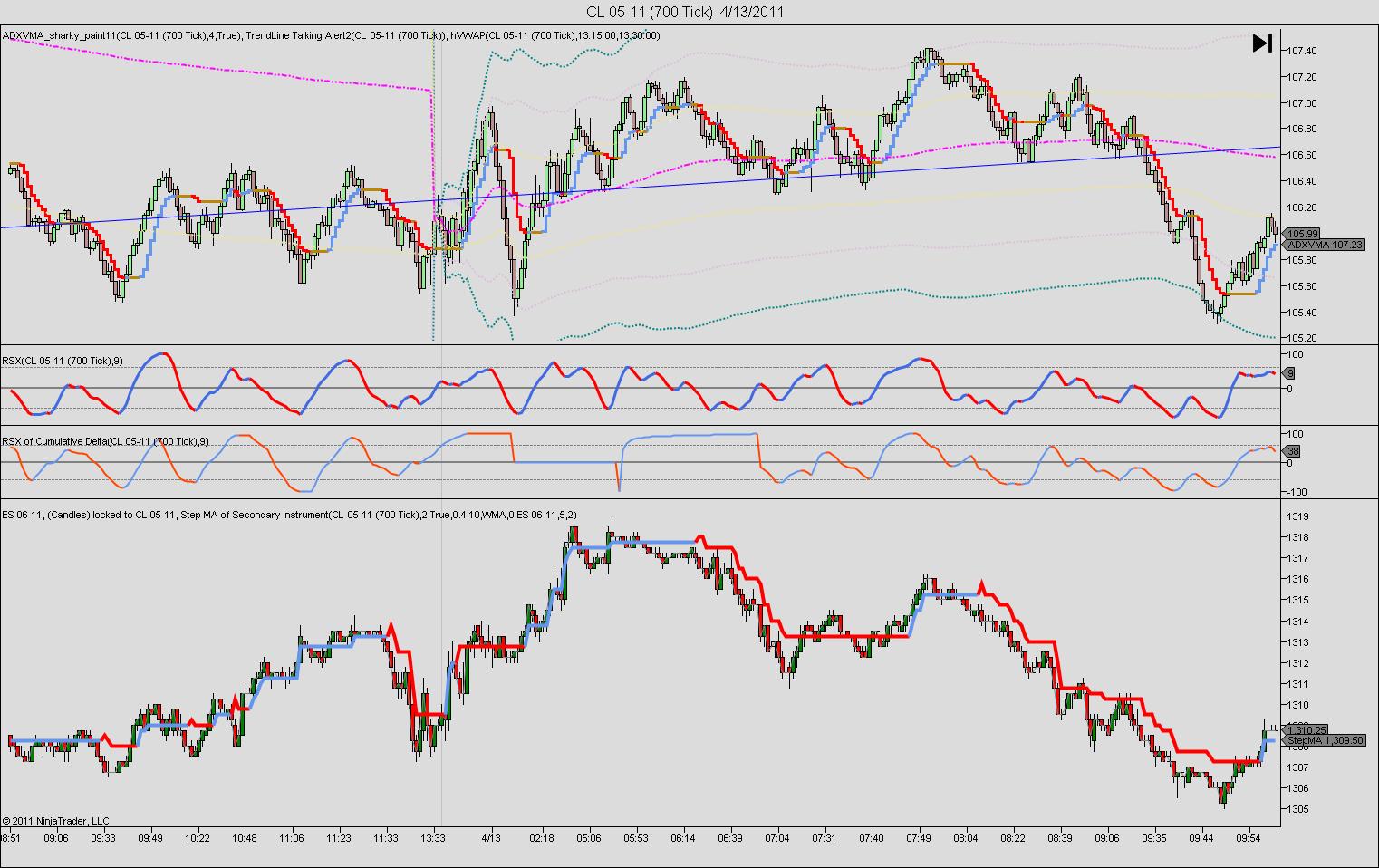Click the 4/13 date label on time axis

coord(491,838)
